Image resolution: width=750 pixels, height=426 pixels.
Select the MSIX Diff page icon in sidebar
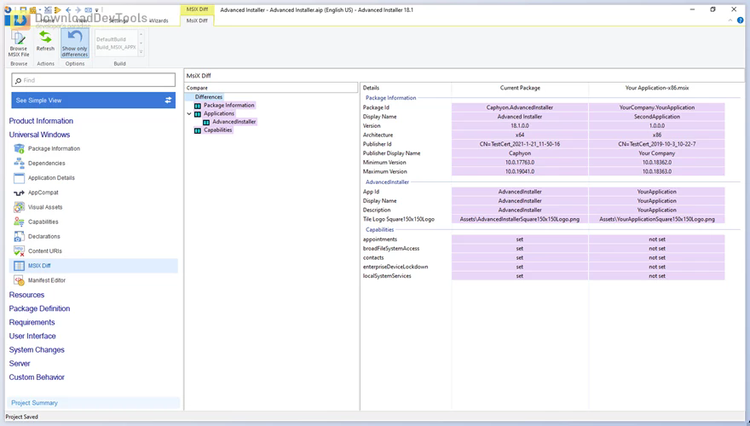point(19,266)
